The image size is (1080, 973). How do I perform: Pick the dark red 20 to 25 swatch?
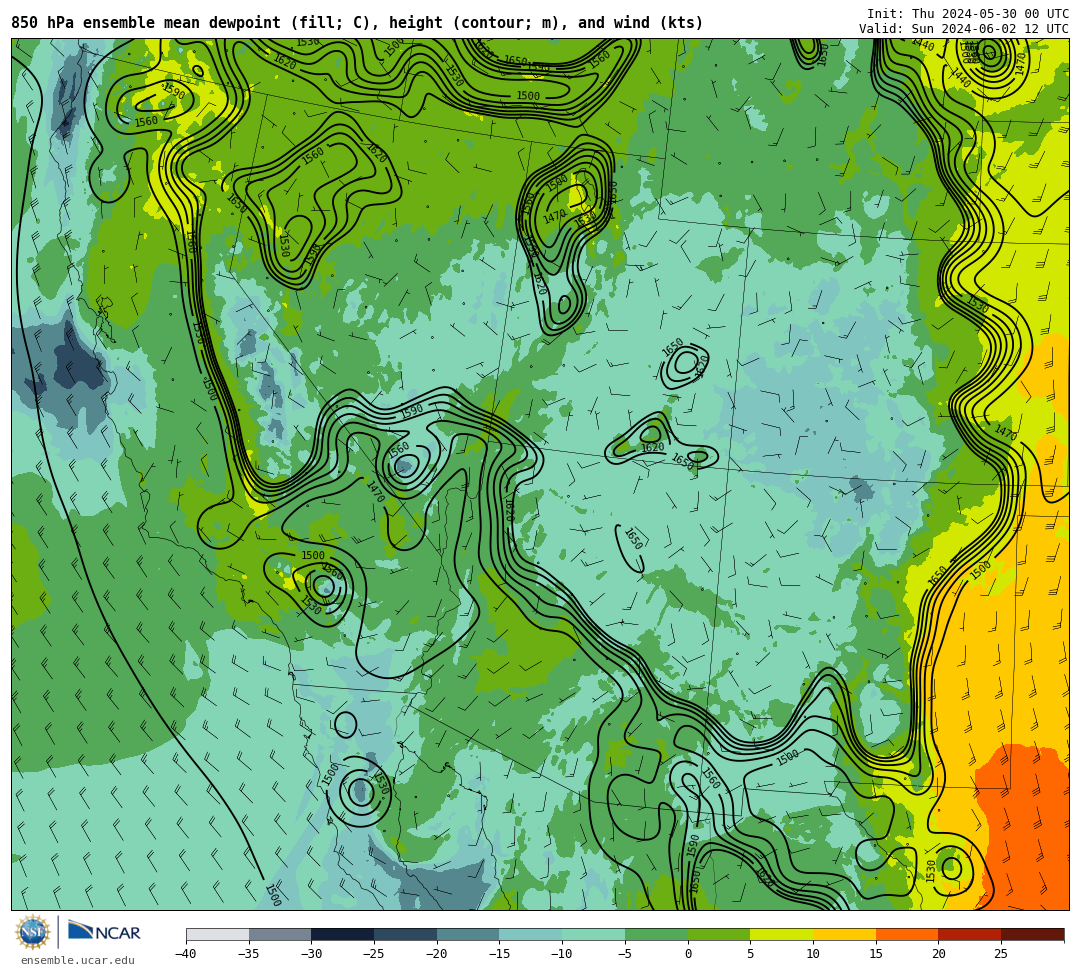[970, 934]
